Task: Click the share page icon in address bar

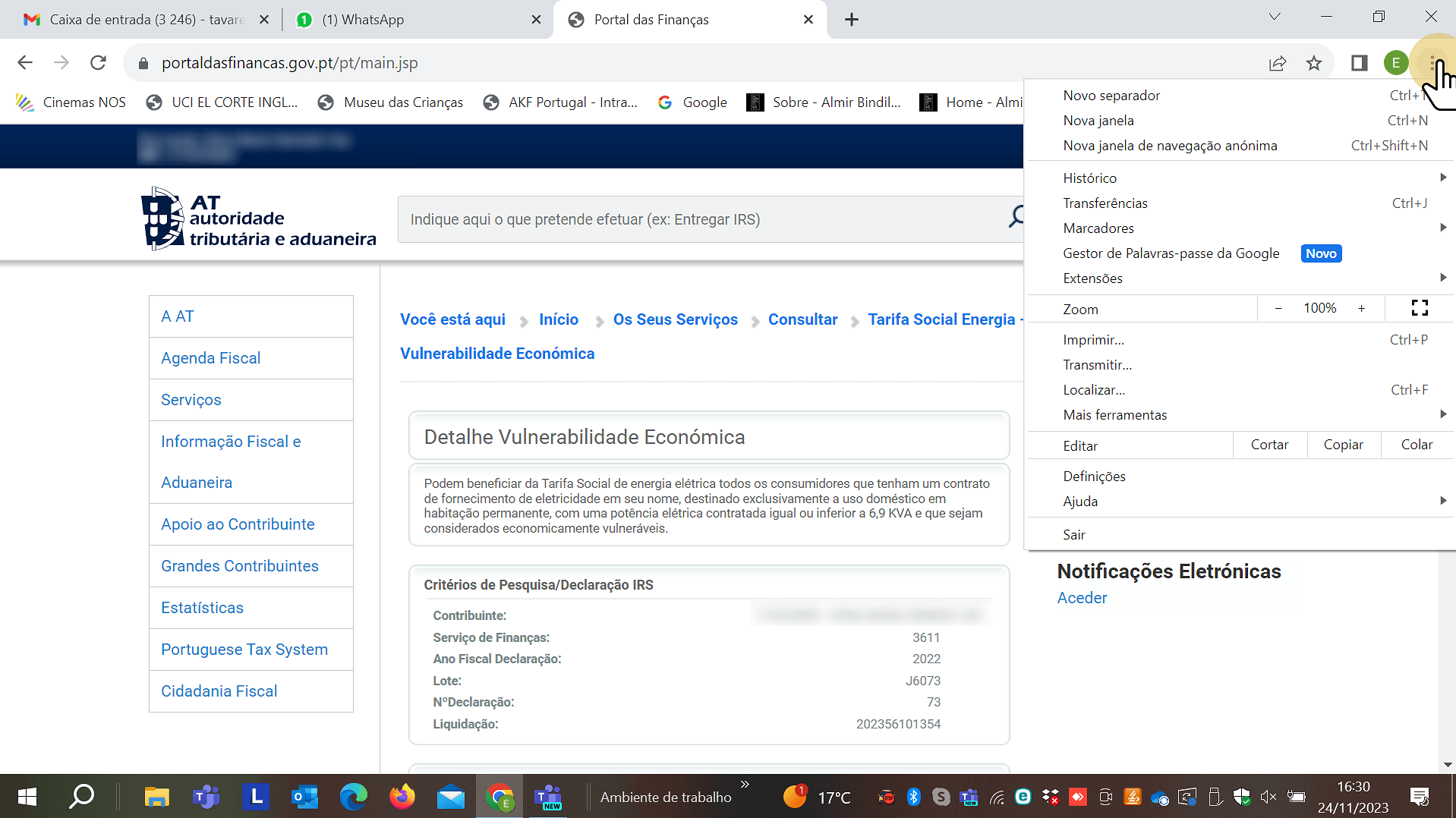Action: (x=1278, y=63)
